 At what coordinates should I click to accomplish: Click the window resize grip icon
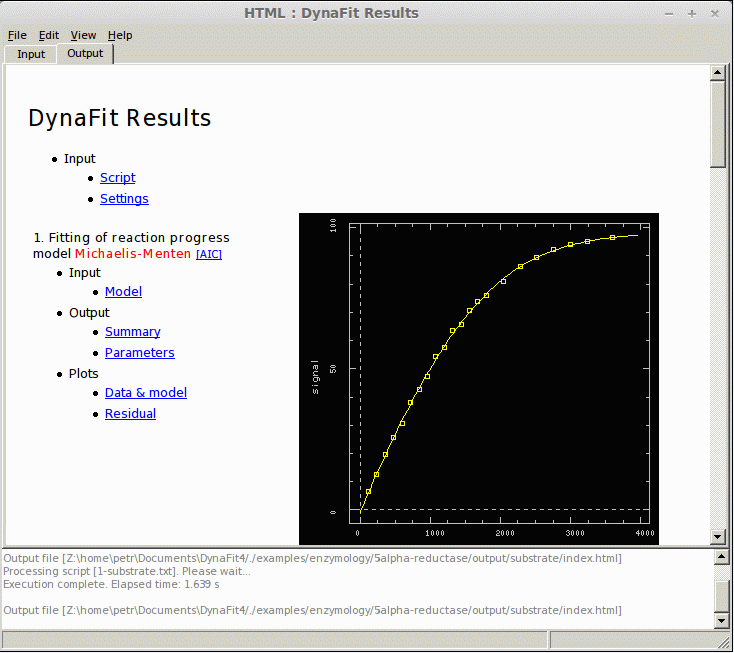click(725, 644)
